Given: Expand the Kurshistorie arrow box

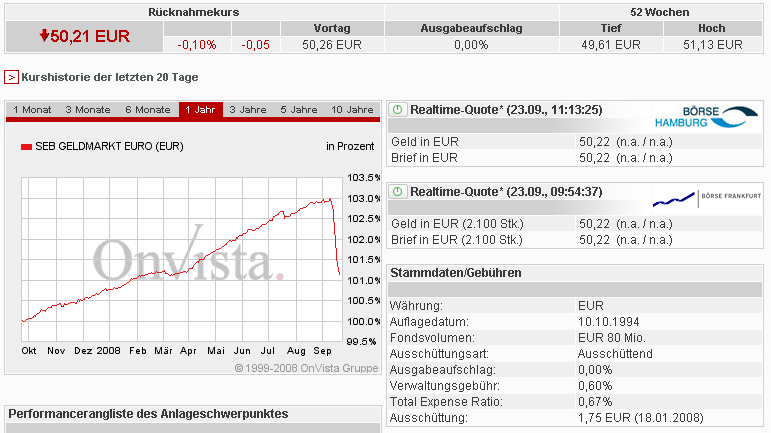Looking at the screenshot, I should click(x=11, y=76).
